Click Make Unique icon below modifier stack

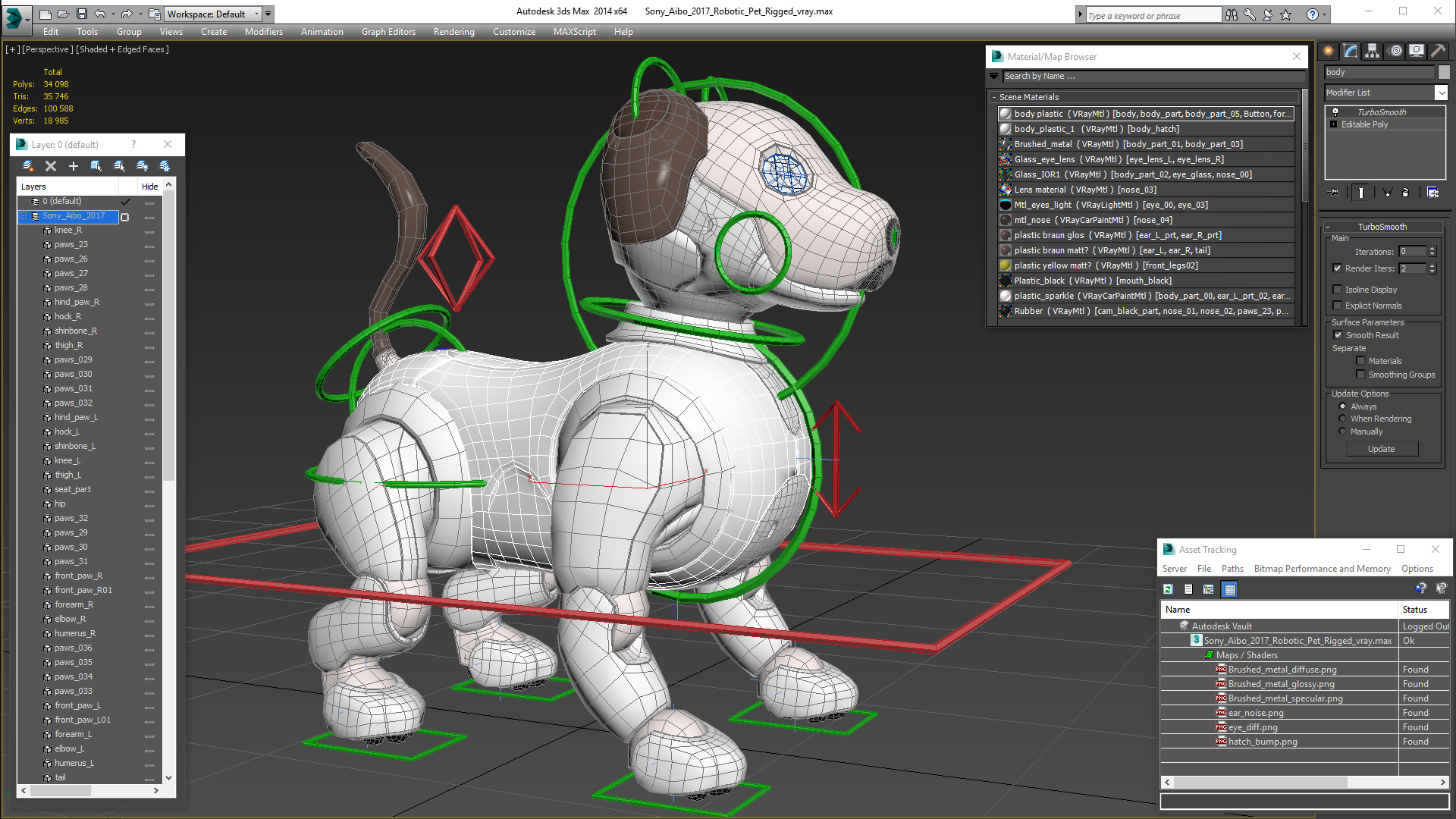1387,193
